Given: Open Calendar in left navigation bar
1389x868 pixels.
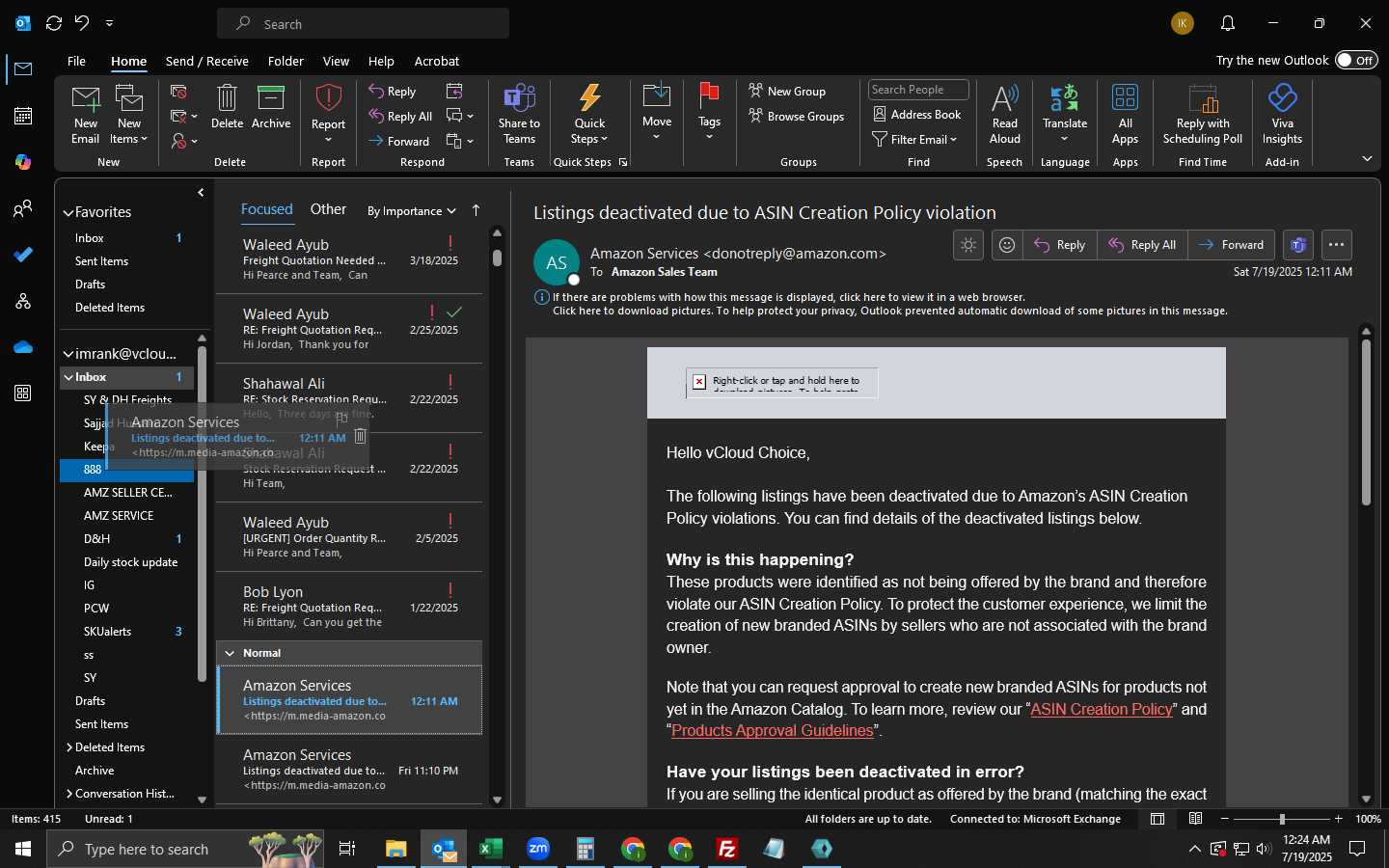Looking at the screenshot, I should click(x=23, y=116).
